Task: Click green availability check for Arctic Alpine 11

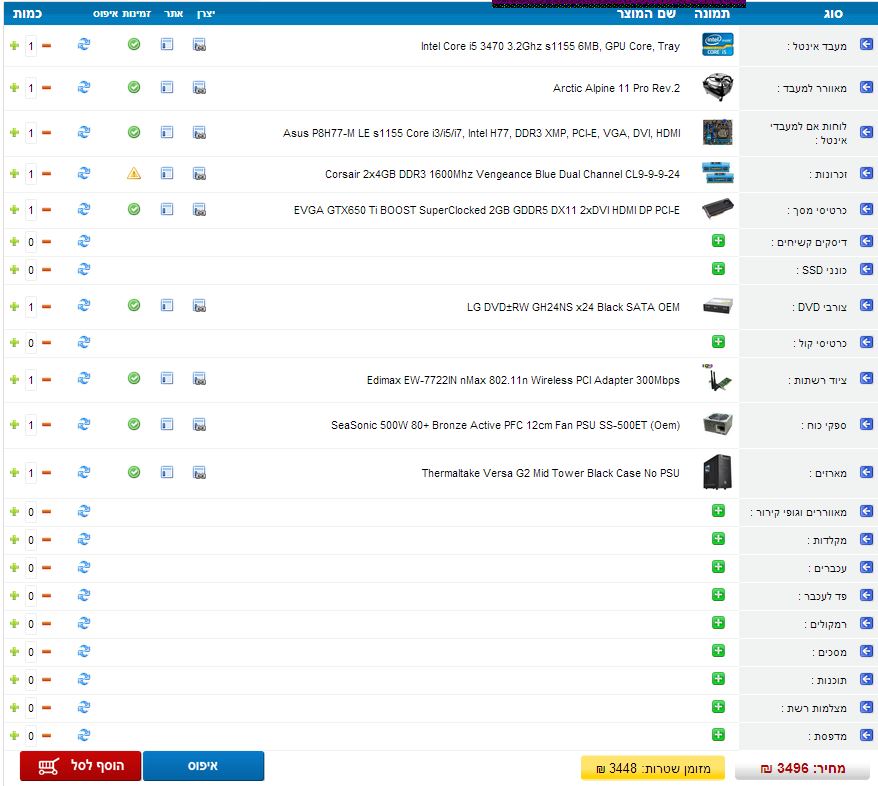Action: coord(134,87)
